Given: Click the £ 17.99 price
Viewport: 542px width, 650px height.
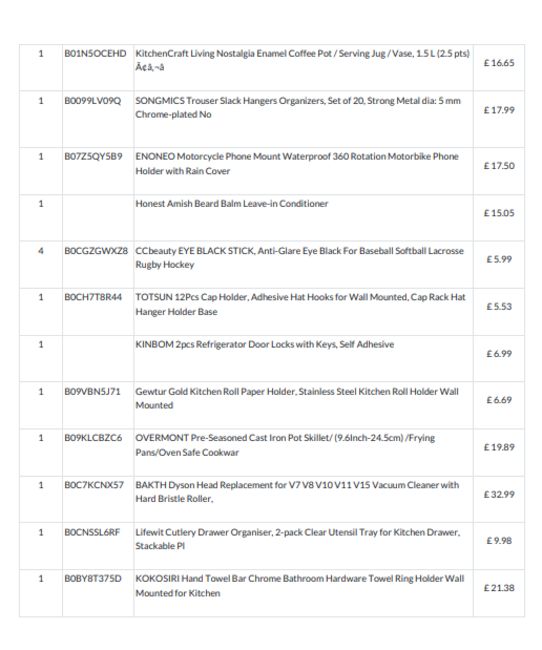Looking at the screenshot, I should click(499, 110).
